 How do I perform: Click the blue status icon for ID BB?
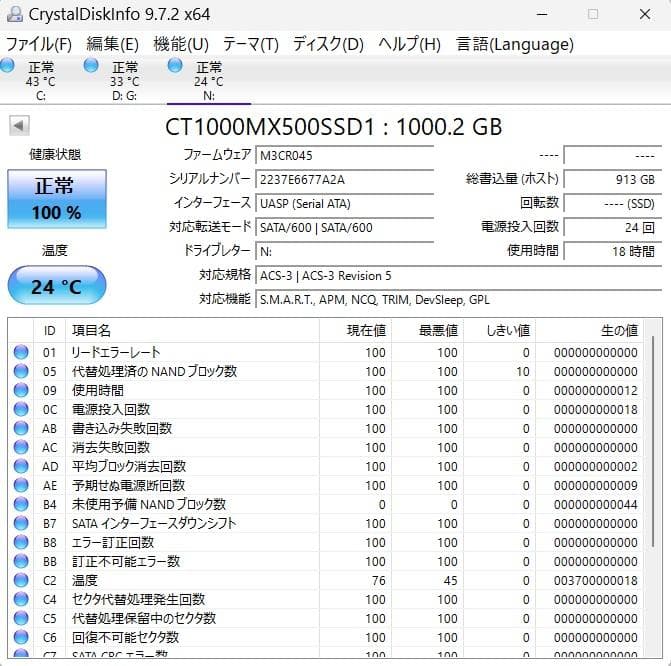pyautogui.click(x=21, y=561)
